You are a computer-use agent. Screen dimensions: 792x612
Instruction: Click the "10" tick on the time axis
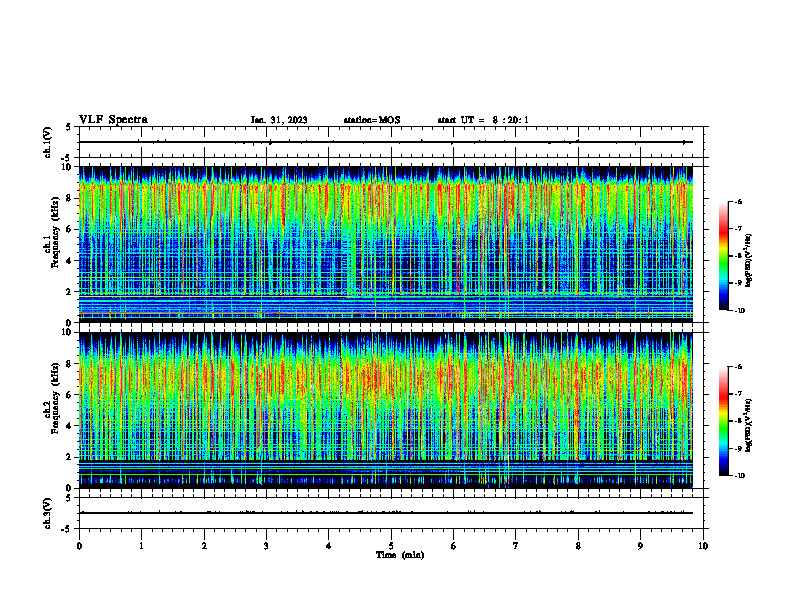[703, 546]
